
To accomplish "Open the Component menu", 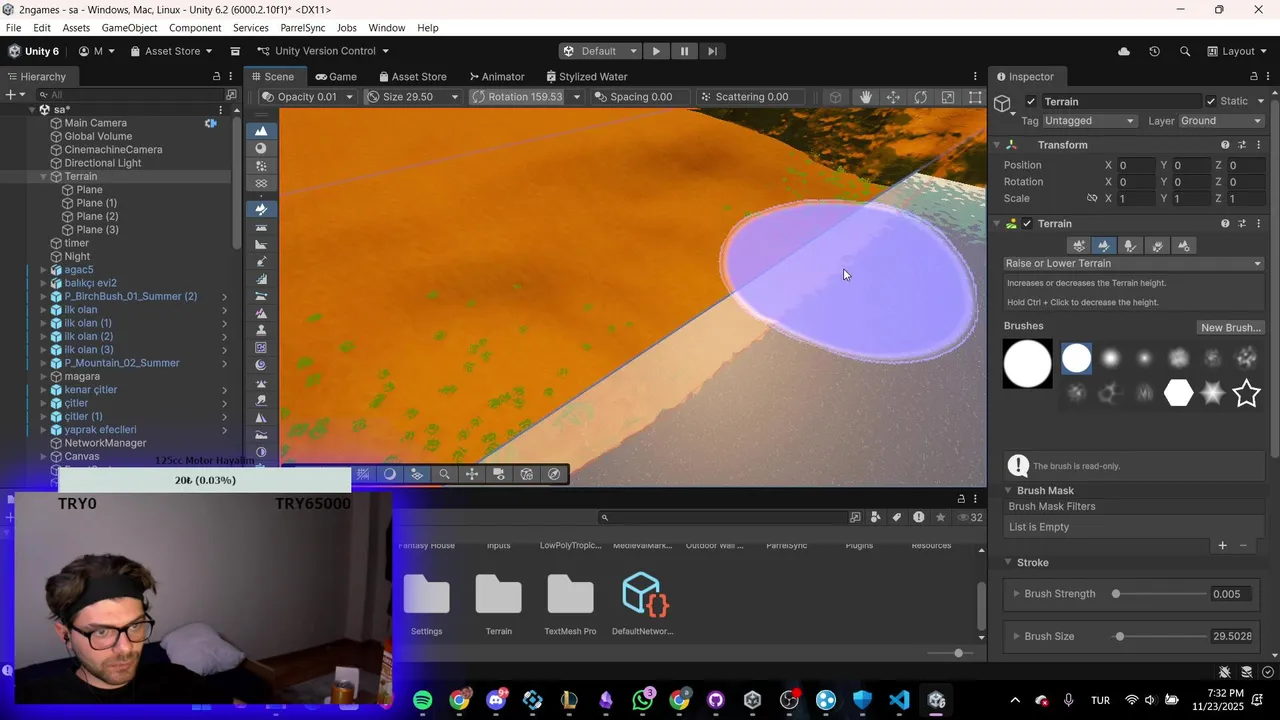I will 195,28.
